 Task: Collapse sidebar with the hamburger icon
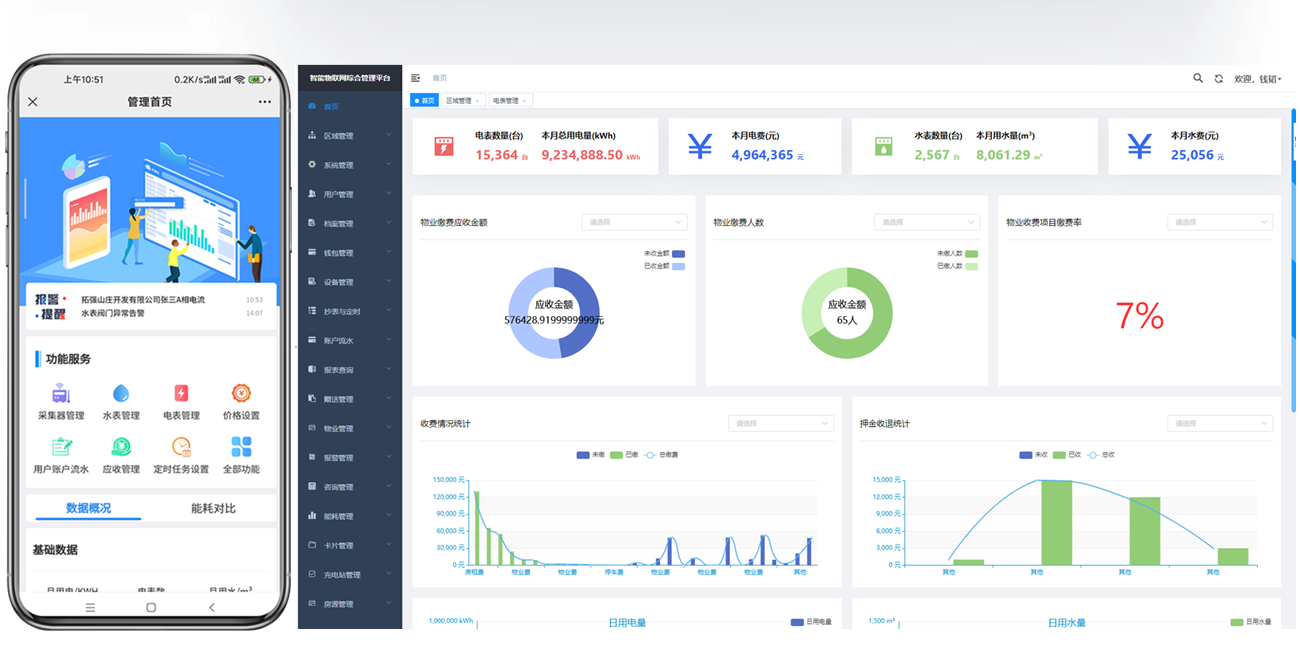tap(416, 78)
